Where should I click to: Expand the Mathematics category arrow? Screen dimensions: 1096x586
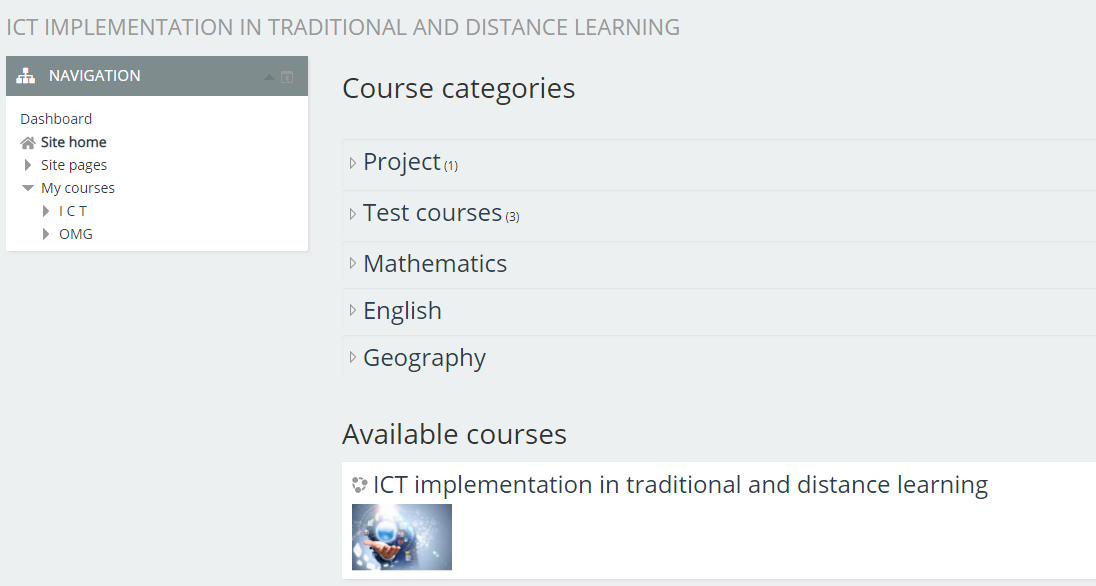[x=353, y=264]
